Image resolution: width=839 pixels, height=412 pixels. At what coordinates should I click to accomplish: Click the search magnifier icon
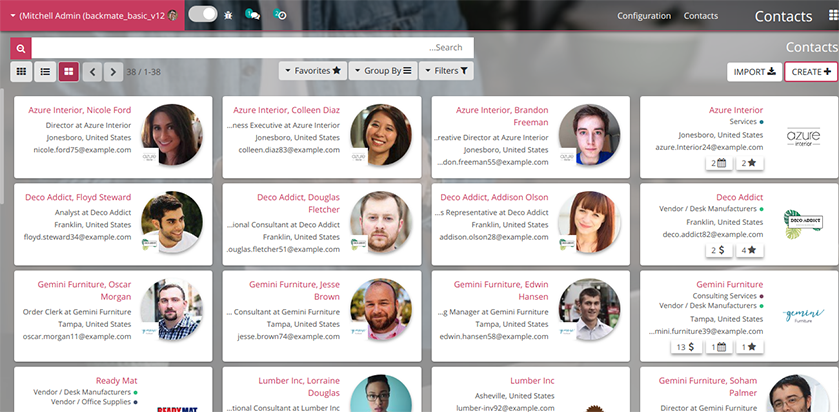click(21, 48)
